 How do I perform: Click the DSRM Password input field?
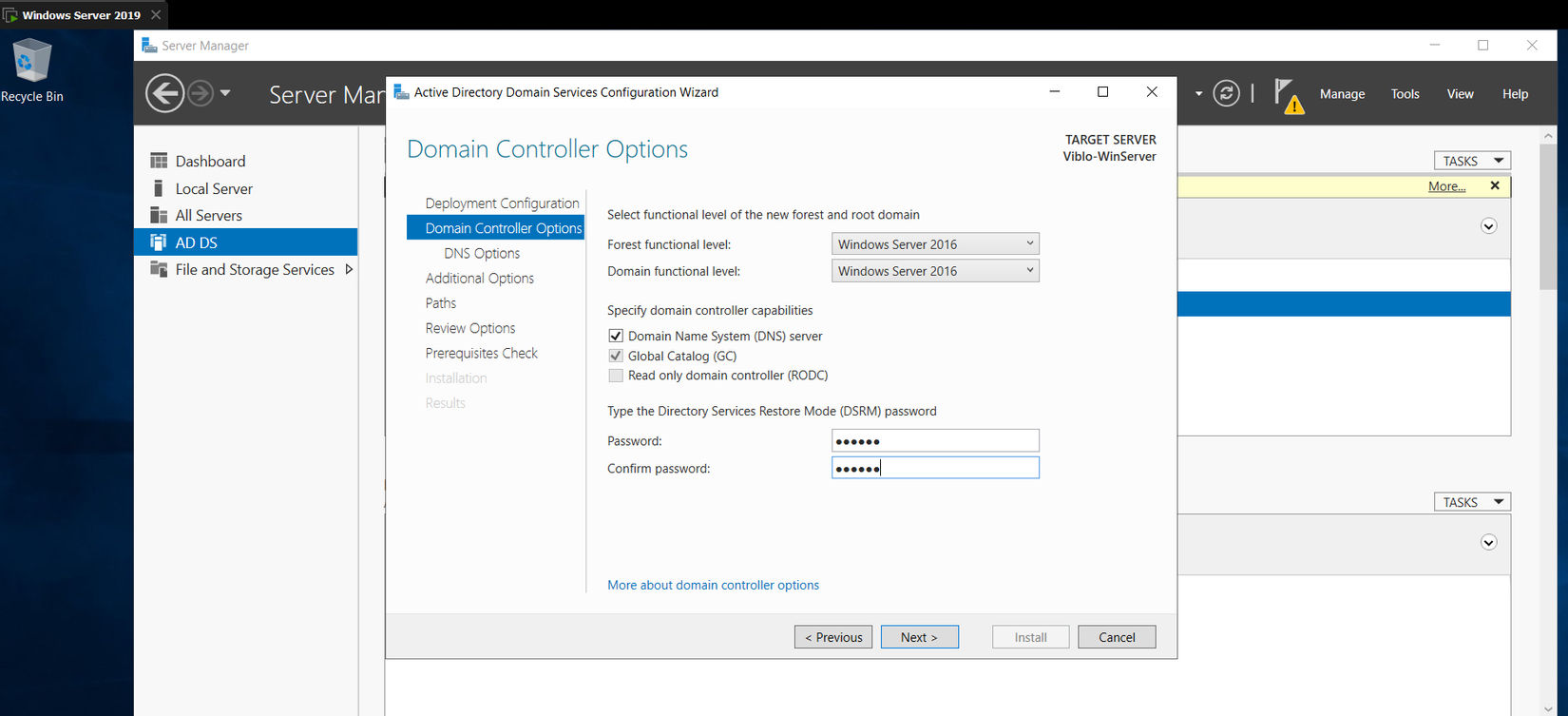coord(935,441)
